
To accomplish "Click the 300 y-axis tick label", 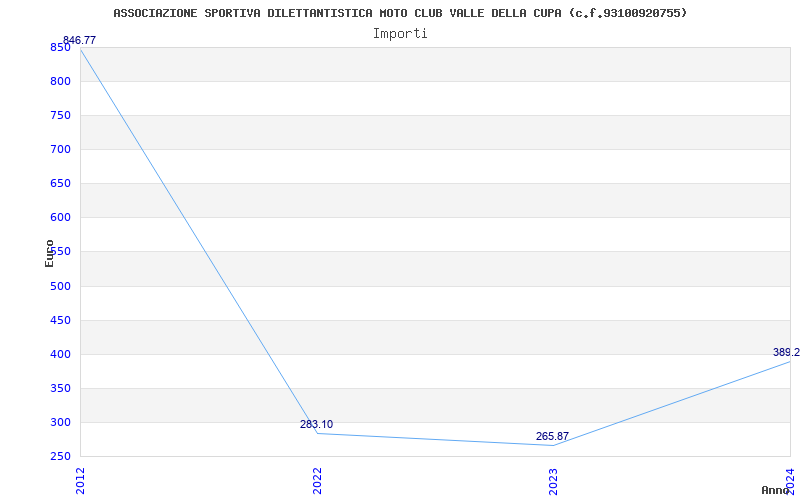I will click(60, 422).
